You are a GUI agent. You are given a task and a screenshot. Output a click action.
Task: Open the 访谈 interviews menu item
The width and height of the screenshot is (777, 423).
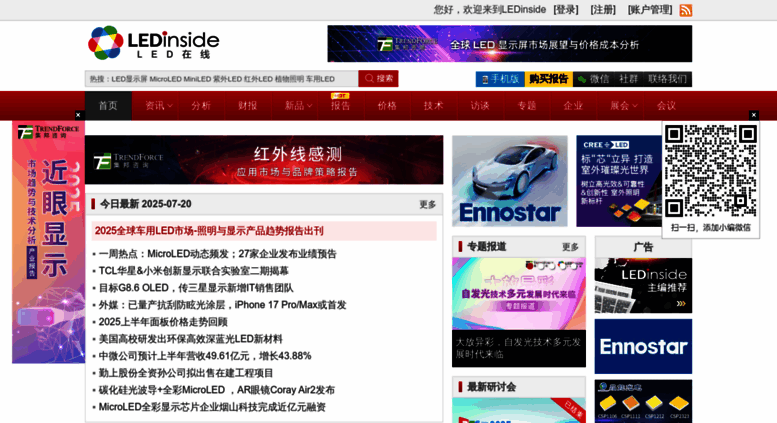coord(480,106)
